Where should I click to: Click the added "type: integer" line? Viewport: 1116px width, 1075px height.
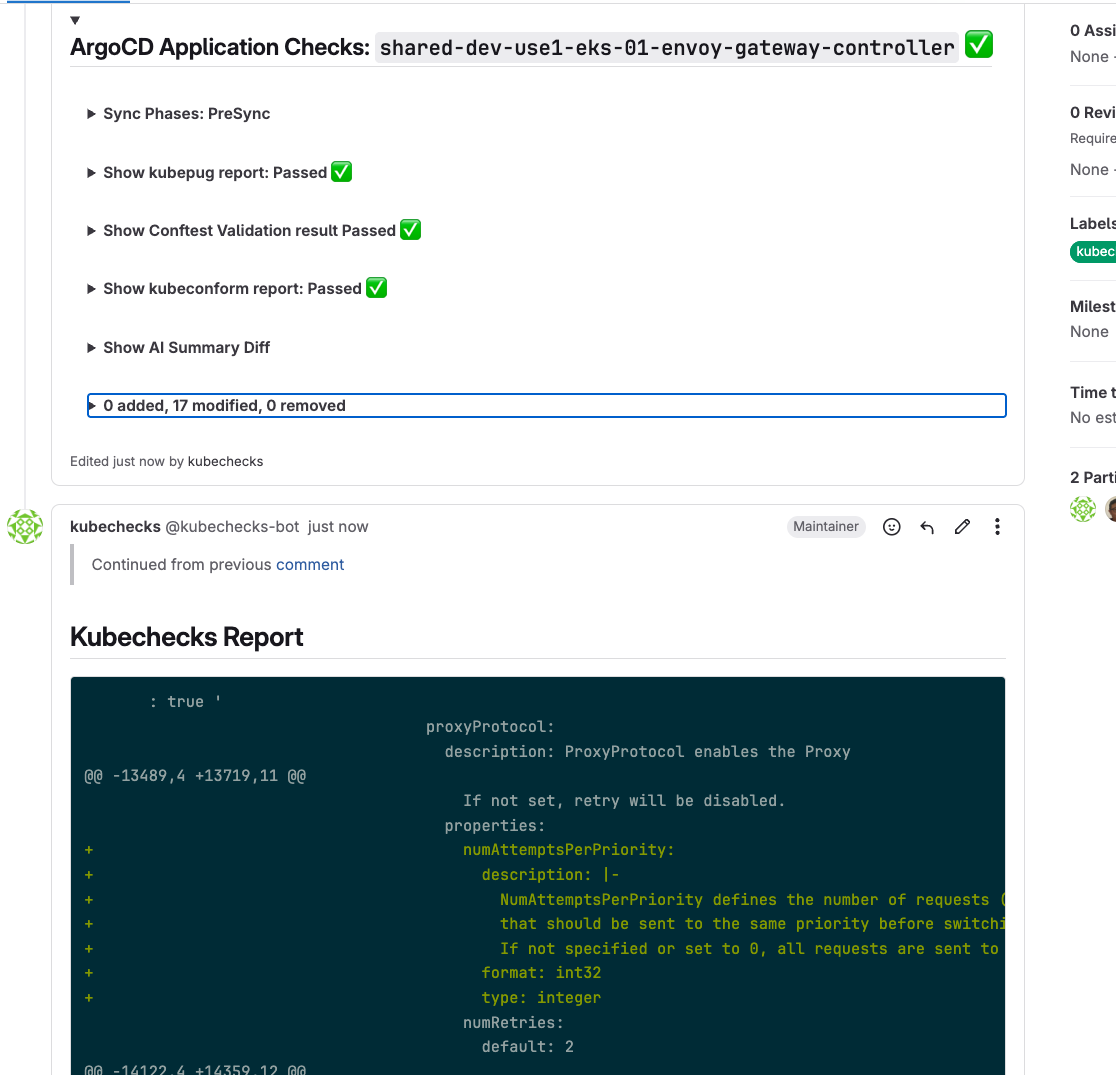(x=541, y=998)
